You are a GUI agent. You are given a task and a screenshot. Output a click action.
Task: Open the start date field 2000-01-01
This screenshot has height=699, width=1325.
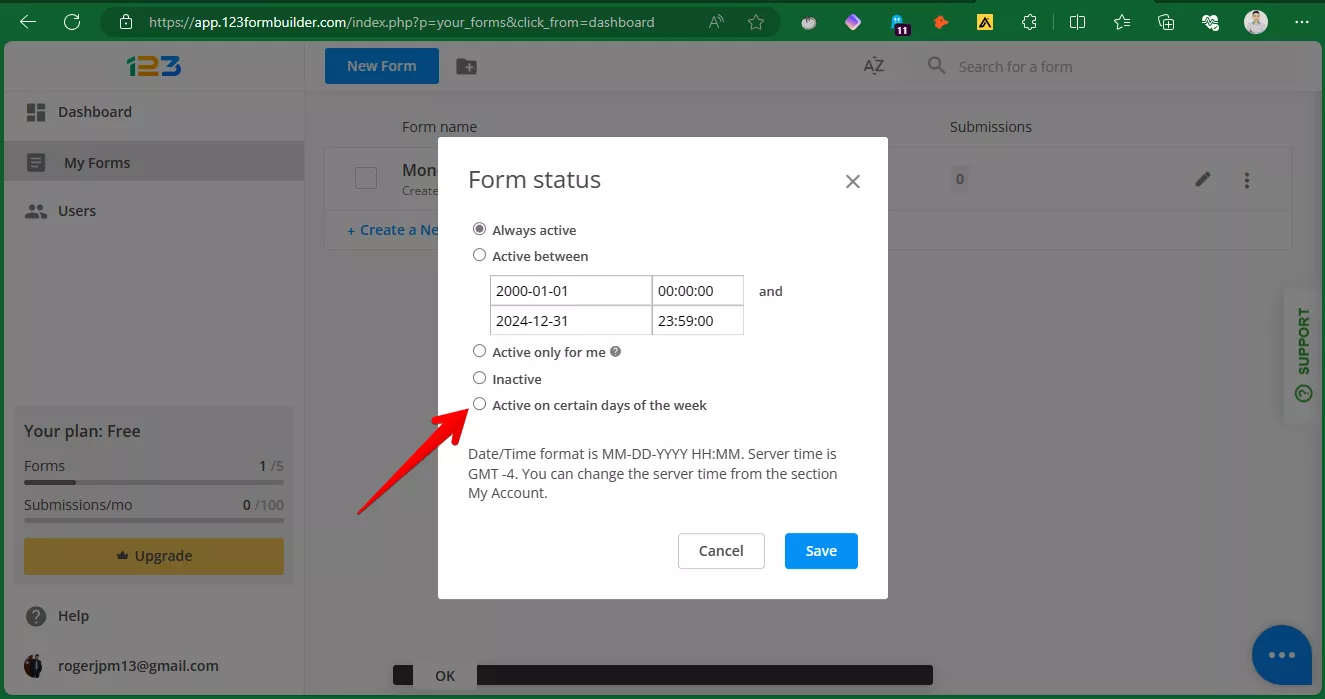[x=570, y=291]
